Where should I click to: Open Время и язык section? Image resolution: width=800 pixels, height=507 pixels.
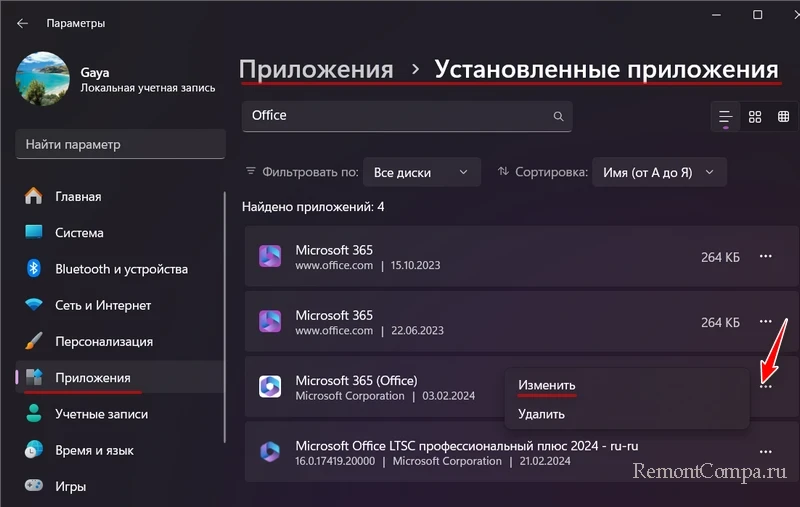tap(119, 450)
